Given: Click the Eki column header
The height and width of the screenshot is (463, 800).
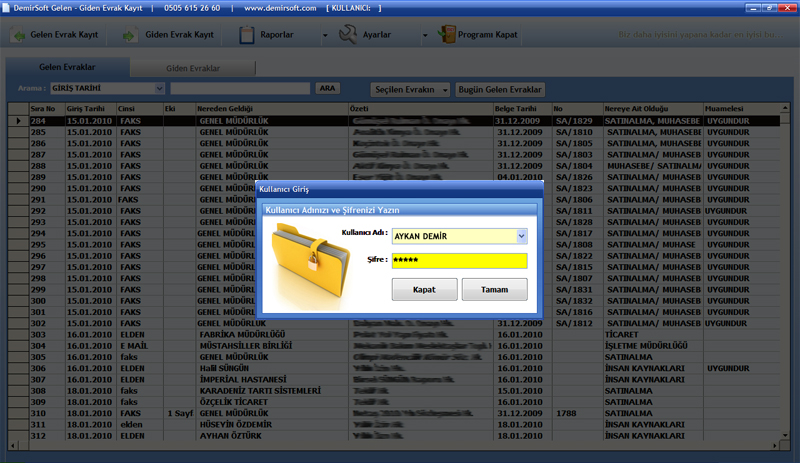Looking at the screenshot, I should pos(180,109).
